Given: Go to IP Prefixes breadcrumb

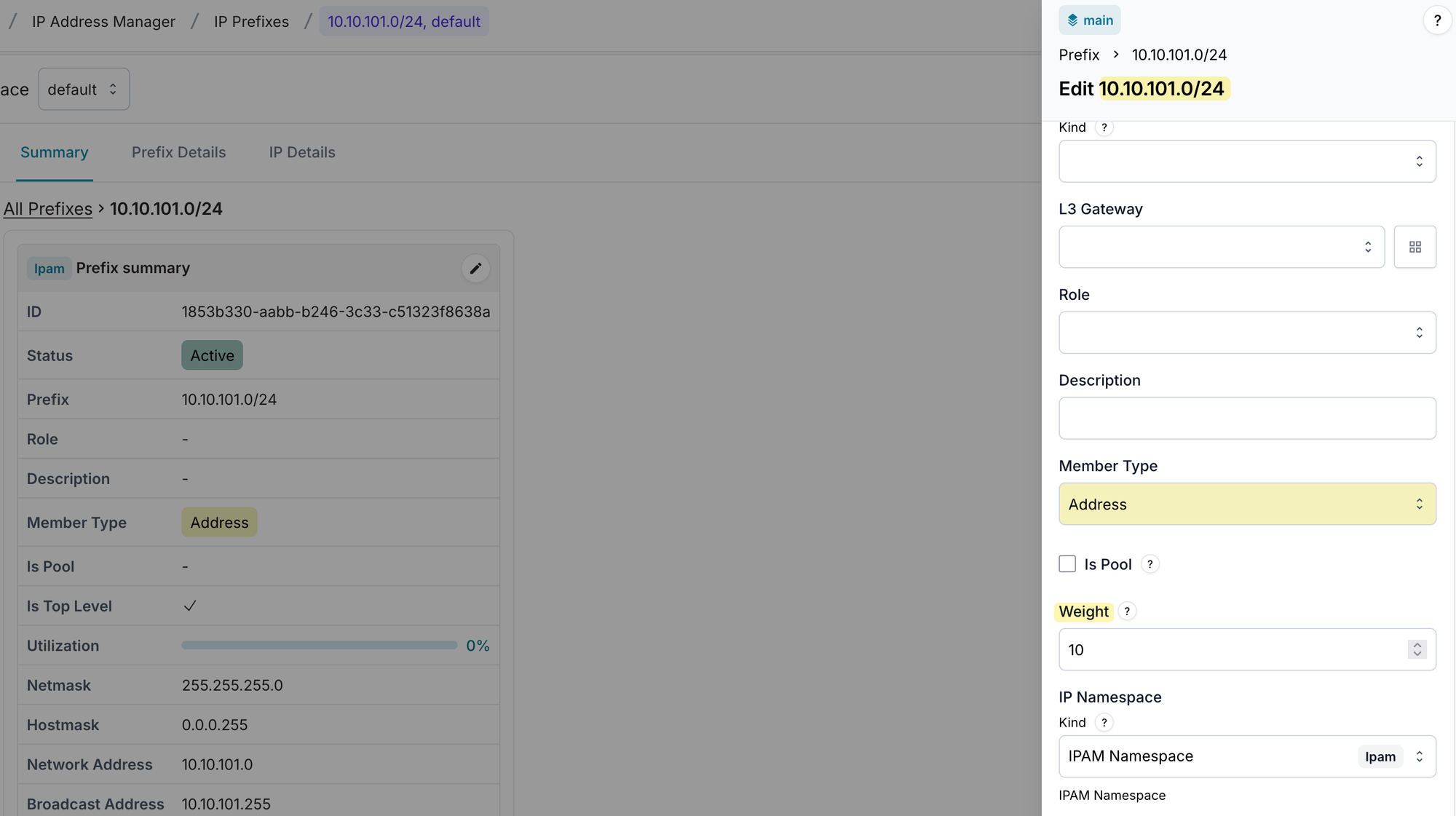Looking at the screenshot, I should 251,22.
